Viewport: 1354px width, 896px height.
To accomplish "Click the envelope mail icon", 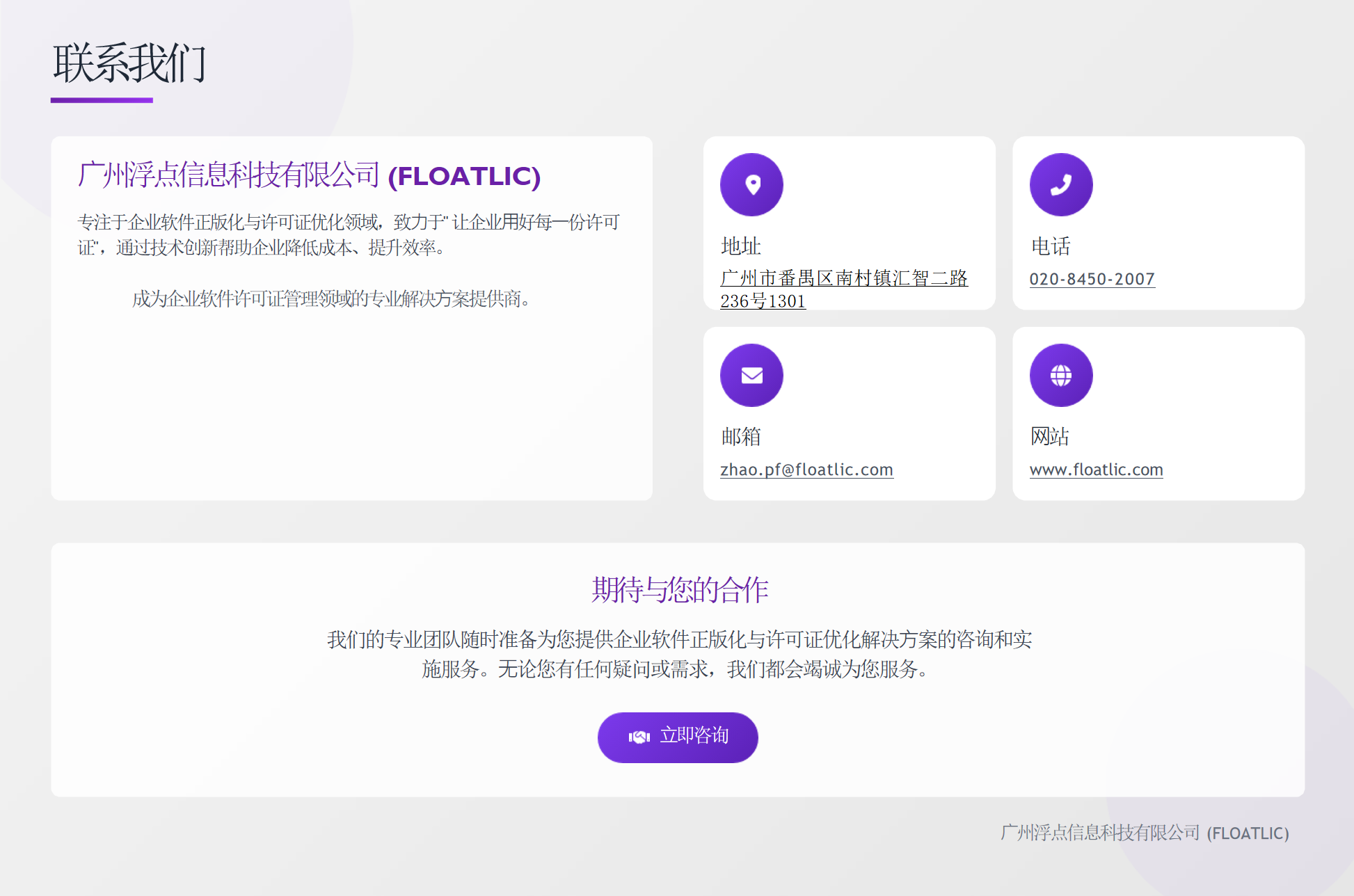I will (751, 376).
